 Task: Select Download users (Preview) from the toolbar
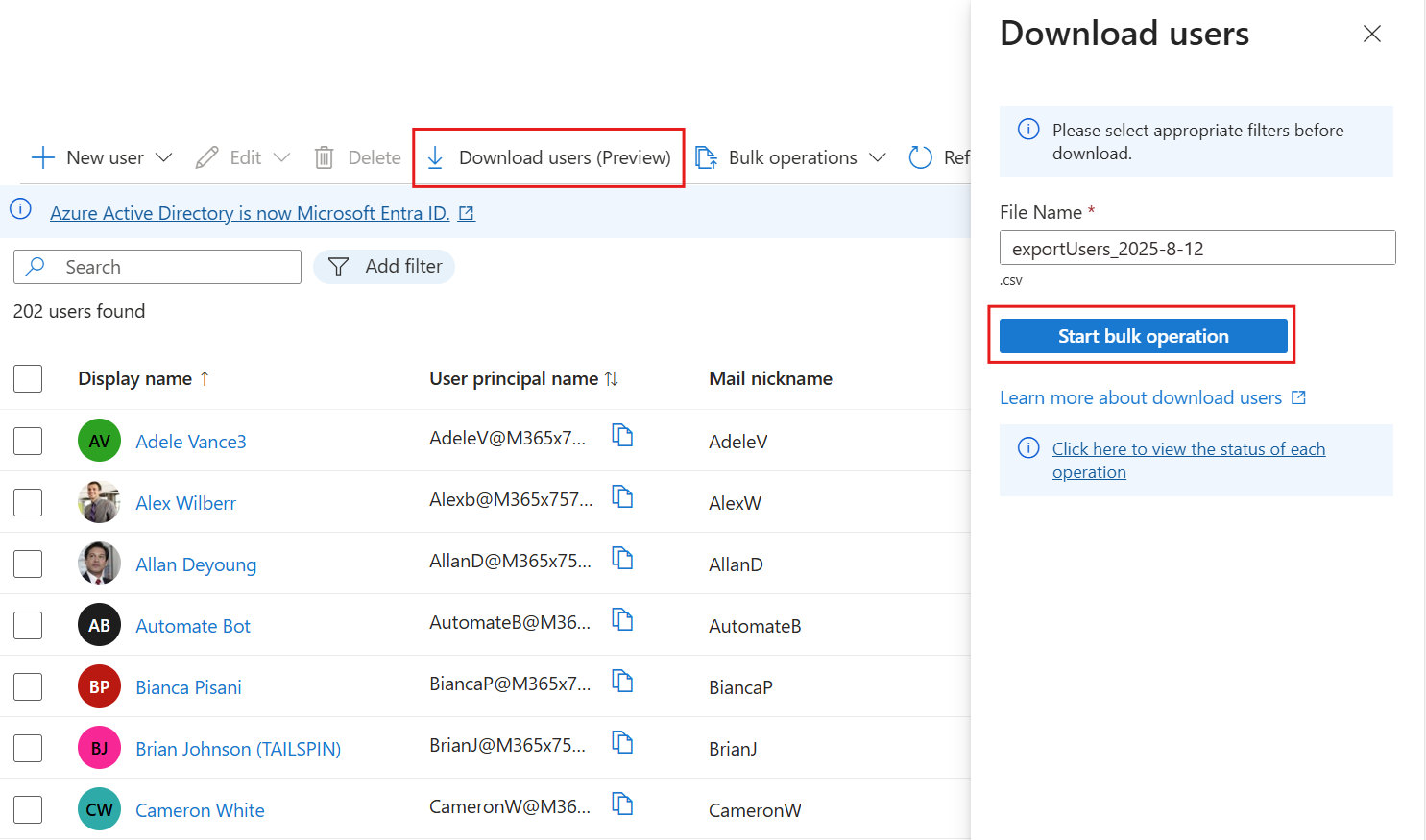tap(565, 157)
